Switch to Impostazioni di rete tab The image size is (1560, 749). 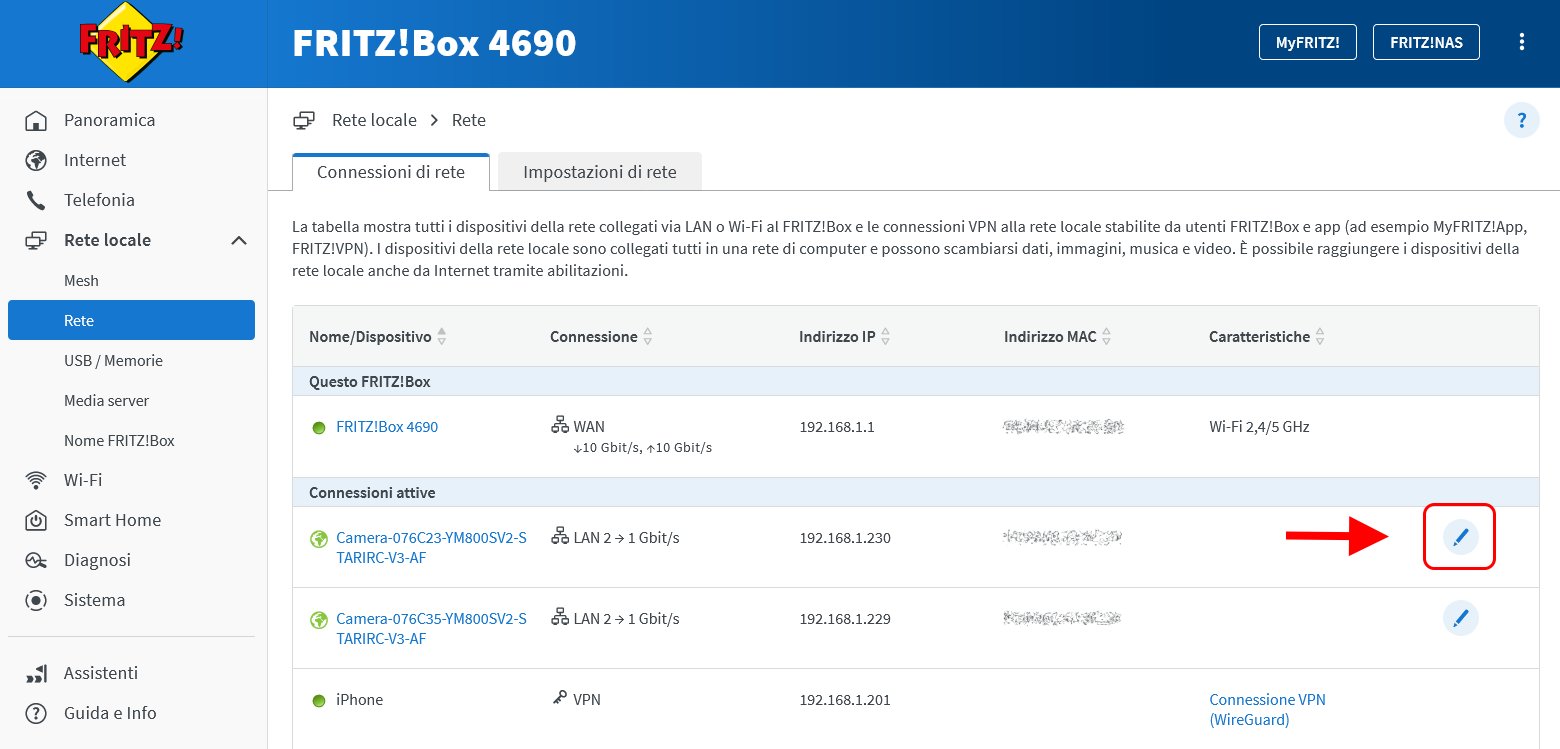(599, 172)
